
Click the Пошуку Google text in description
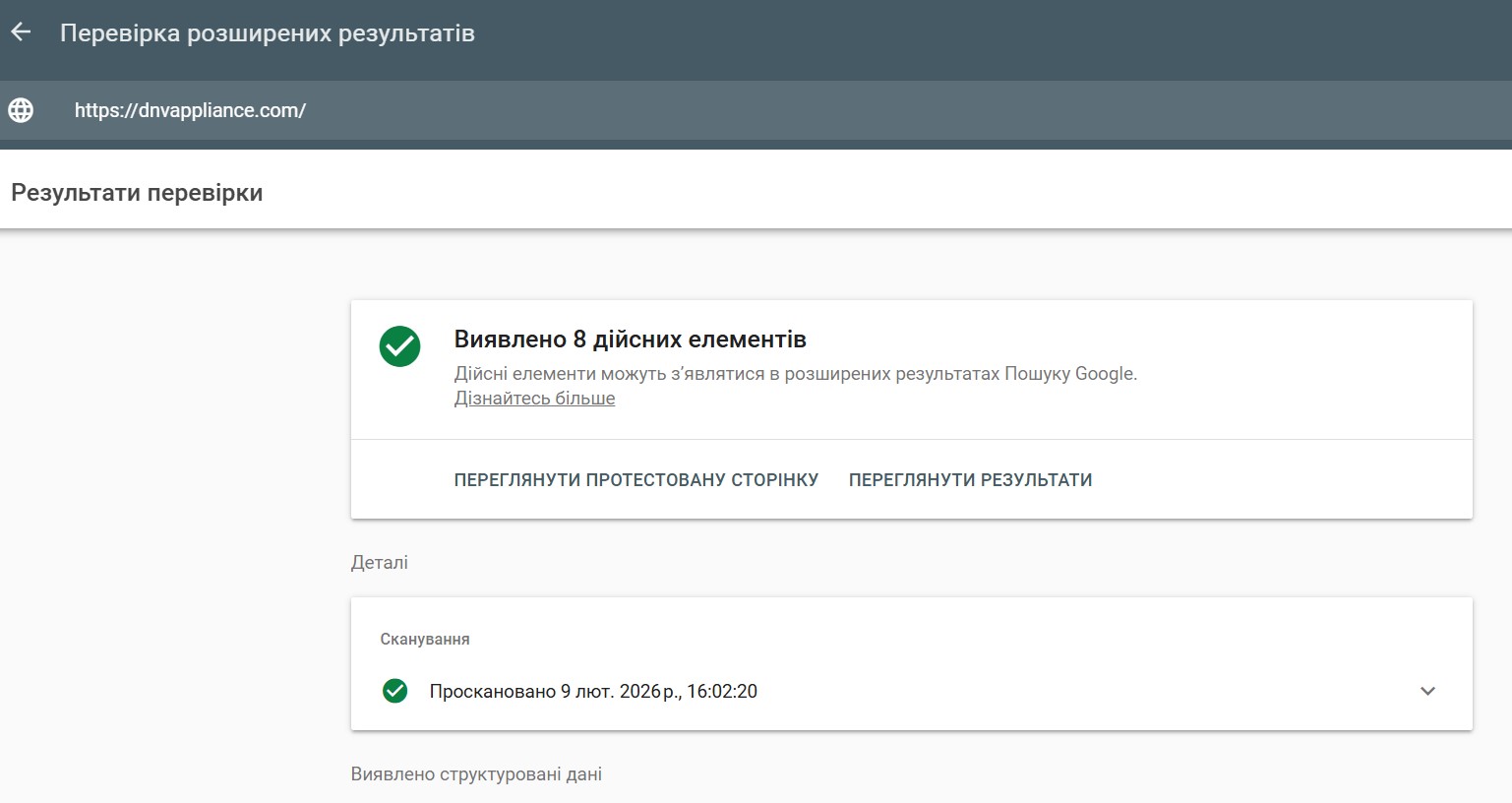point(1070,374)
